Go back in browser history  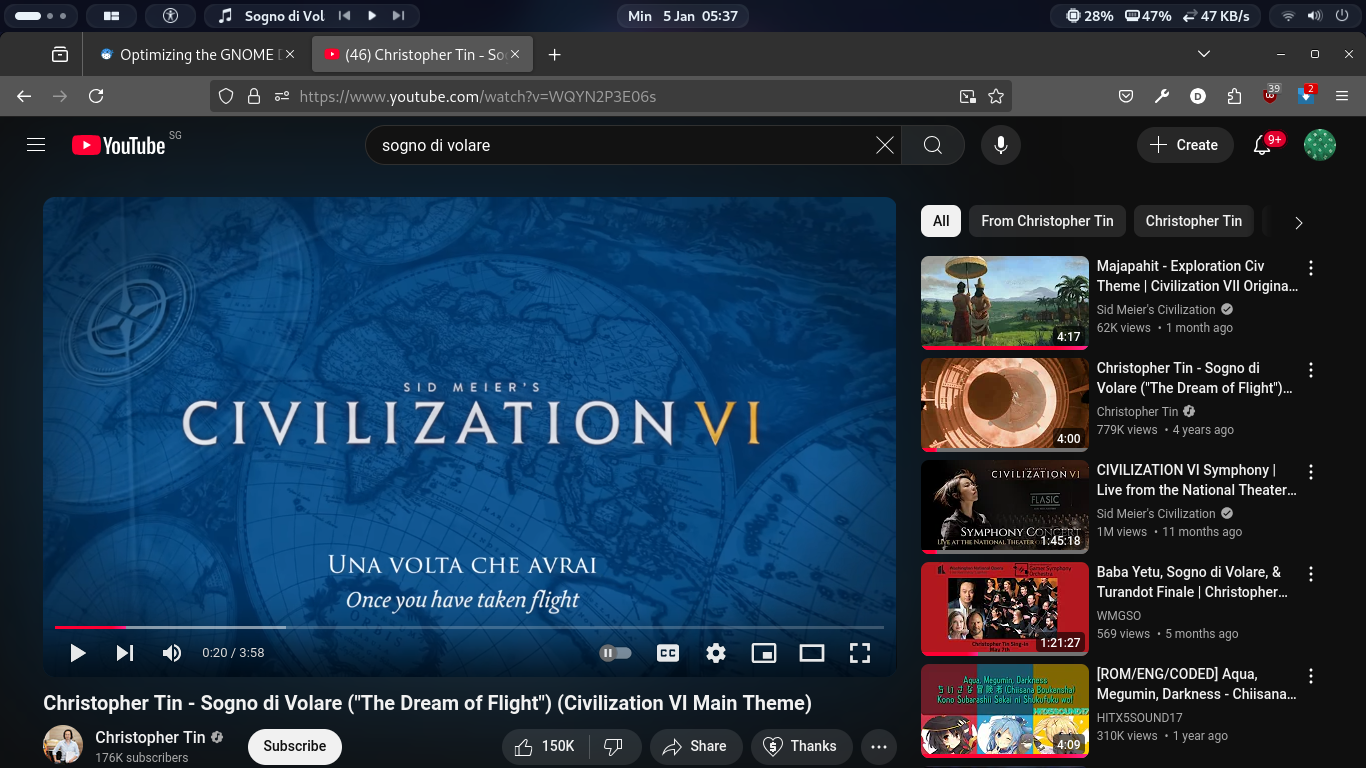point(25,96)
